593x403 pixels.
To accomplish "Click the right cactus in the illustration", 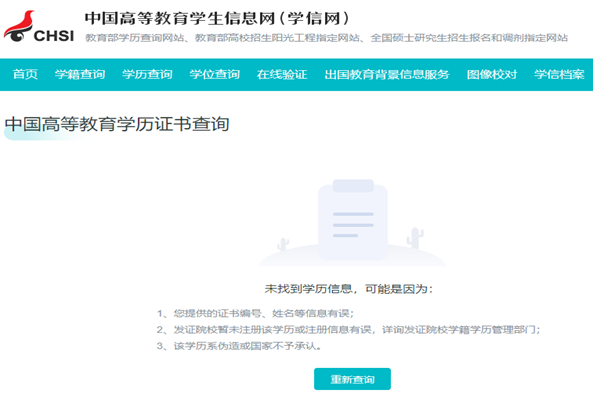I will coord(415,238).
